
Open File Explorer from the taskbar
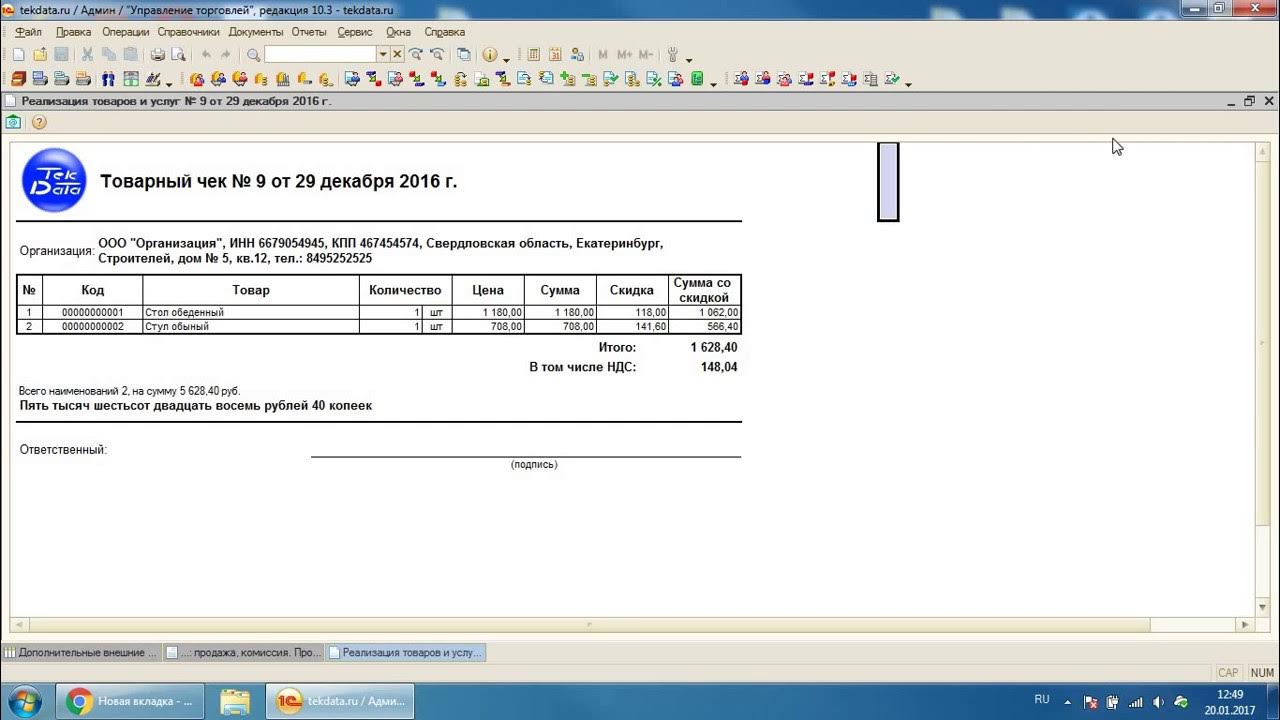235,701
